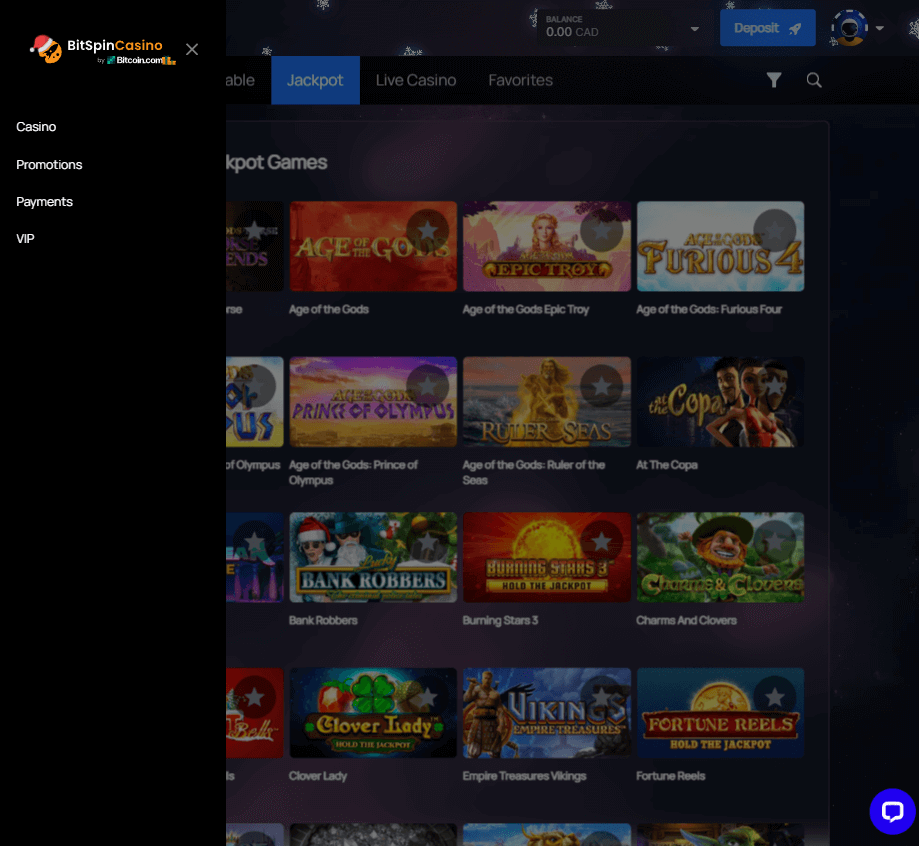Select the Jackpot tab
Screen dimensions: 919x846
(315, 80)
